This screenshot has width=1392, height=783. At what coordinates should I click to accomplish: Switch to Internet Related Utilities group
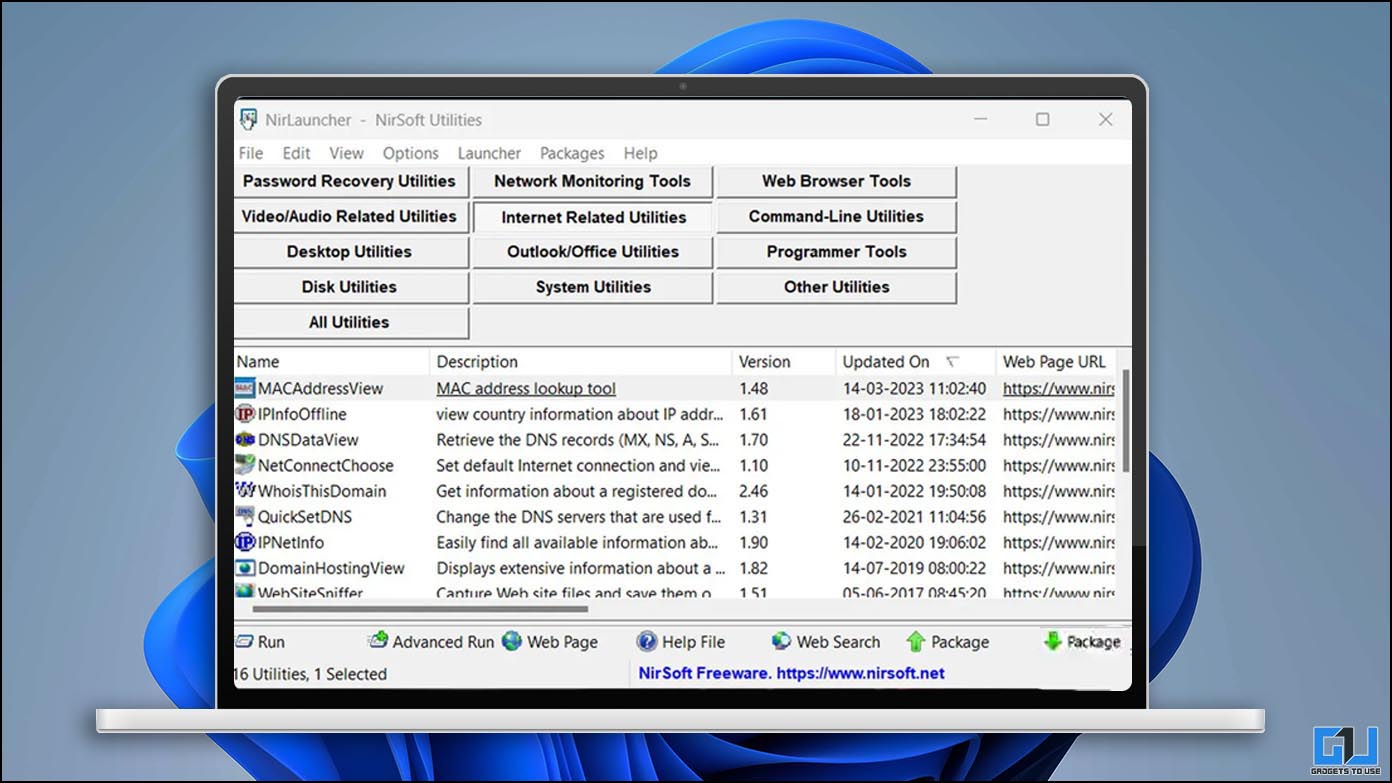pos(593,217)
